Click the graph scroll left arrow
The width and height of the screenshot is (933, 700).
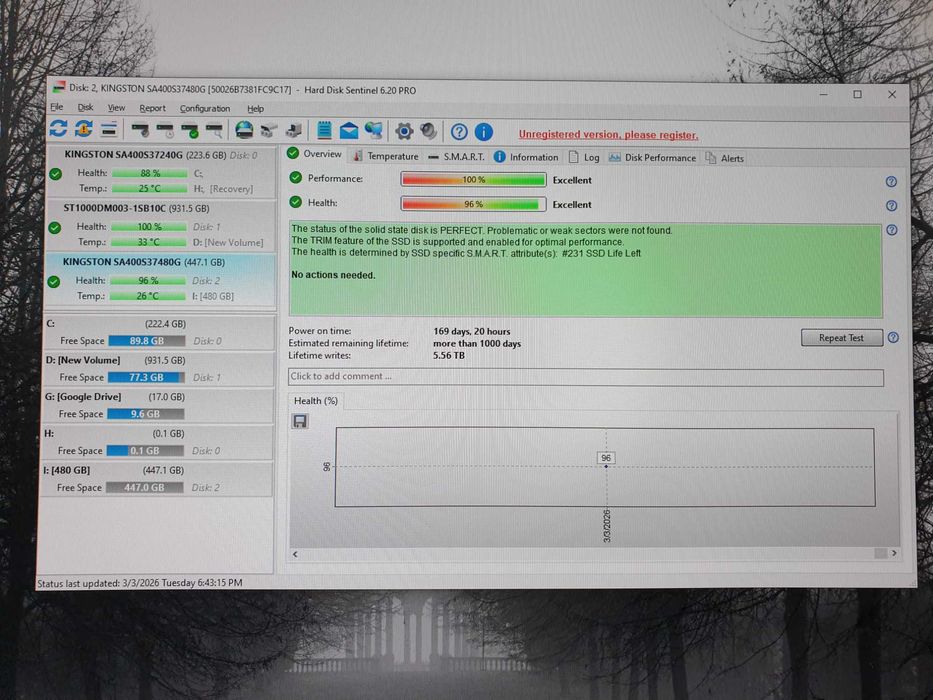[x=296, y=554]
